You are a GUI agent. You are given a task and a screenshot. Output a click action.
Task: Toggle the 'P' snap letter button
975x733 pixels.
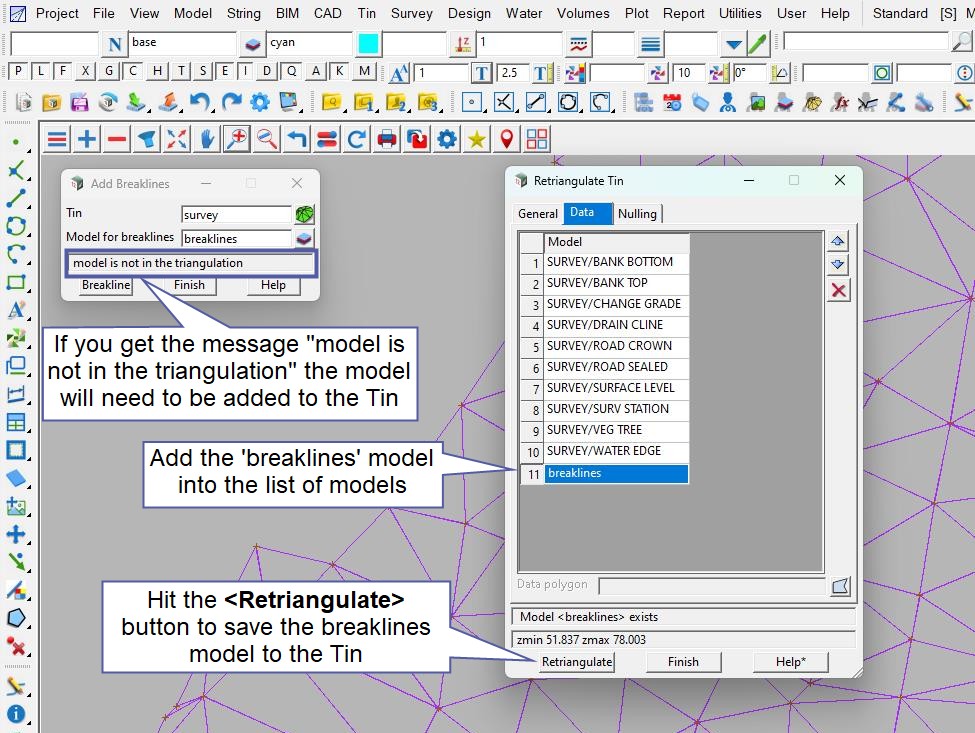17,71
